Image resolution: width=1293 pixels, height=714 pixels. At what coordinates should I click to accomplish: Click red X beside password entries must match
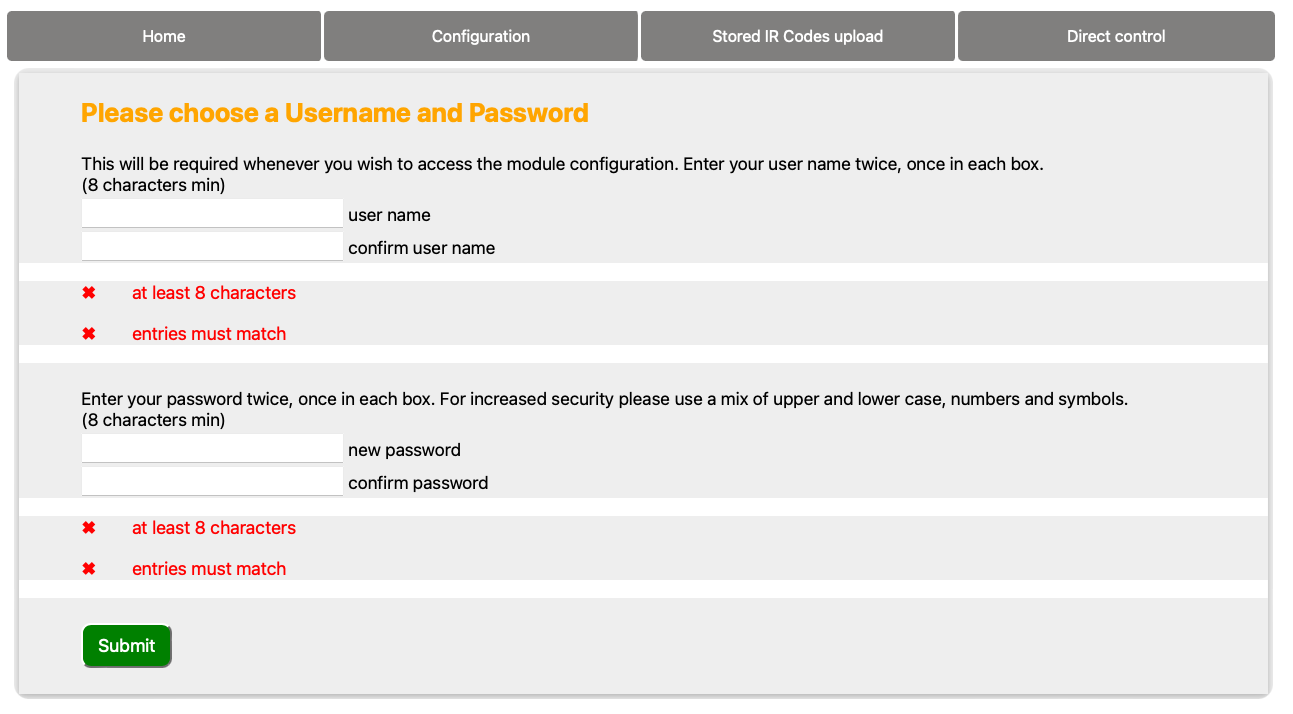coord(89,569)
